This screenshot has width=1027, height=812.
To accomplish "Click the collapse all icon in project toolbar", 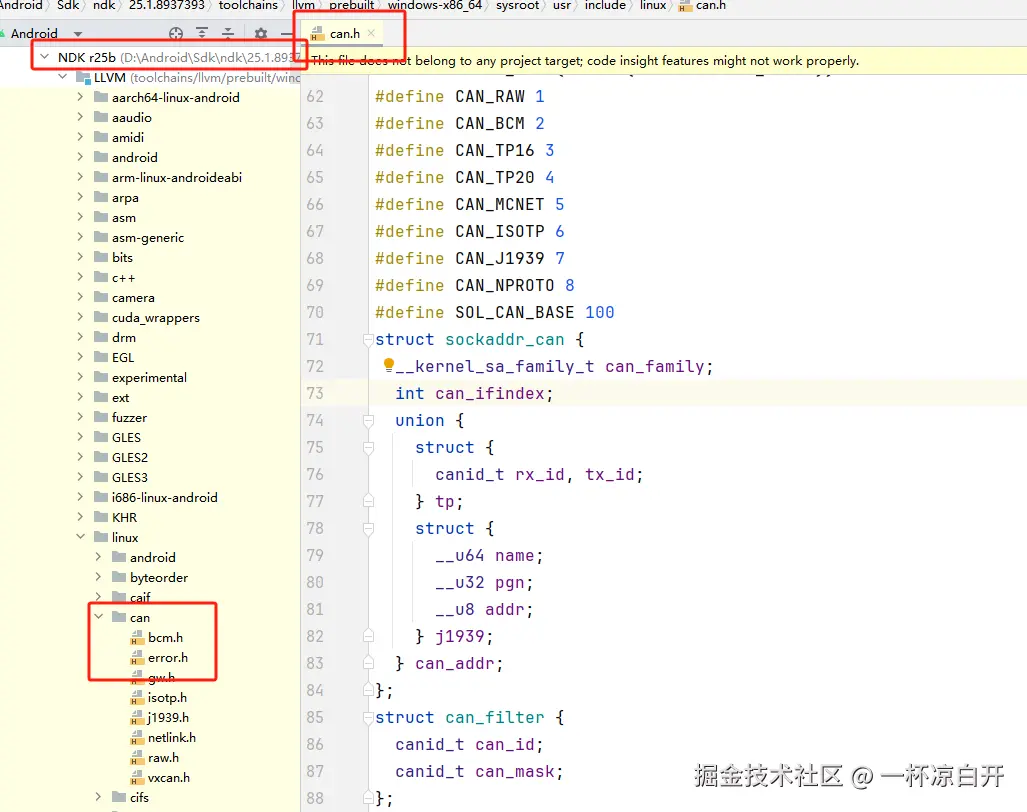I will point(228,33).
